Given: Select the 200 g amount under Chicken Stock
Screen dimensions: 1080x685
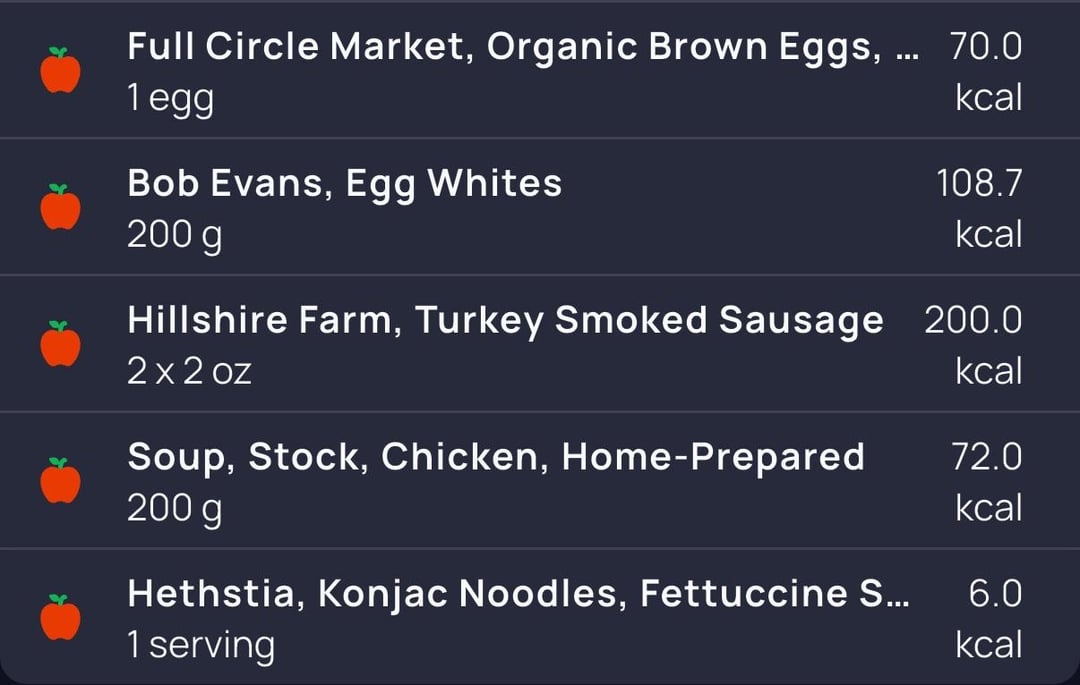Looking at the screenshot, I should [x=175, y=510].
